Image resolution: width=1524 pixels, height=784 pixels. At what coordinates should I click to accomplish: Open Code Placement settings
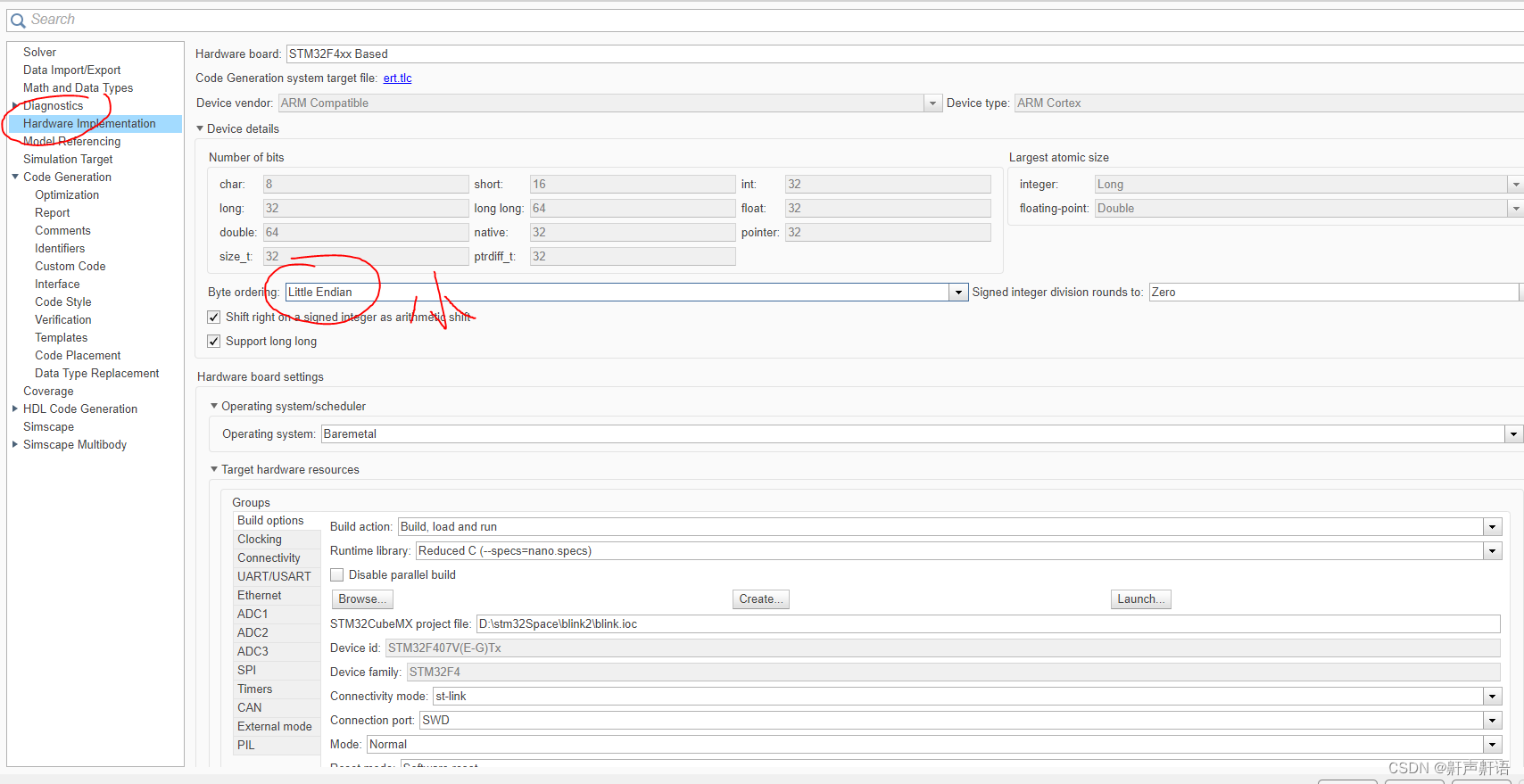coord(78,355)
